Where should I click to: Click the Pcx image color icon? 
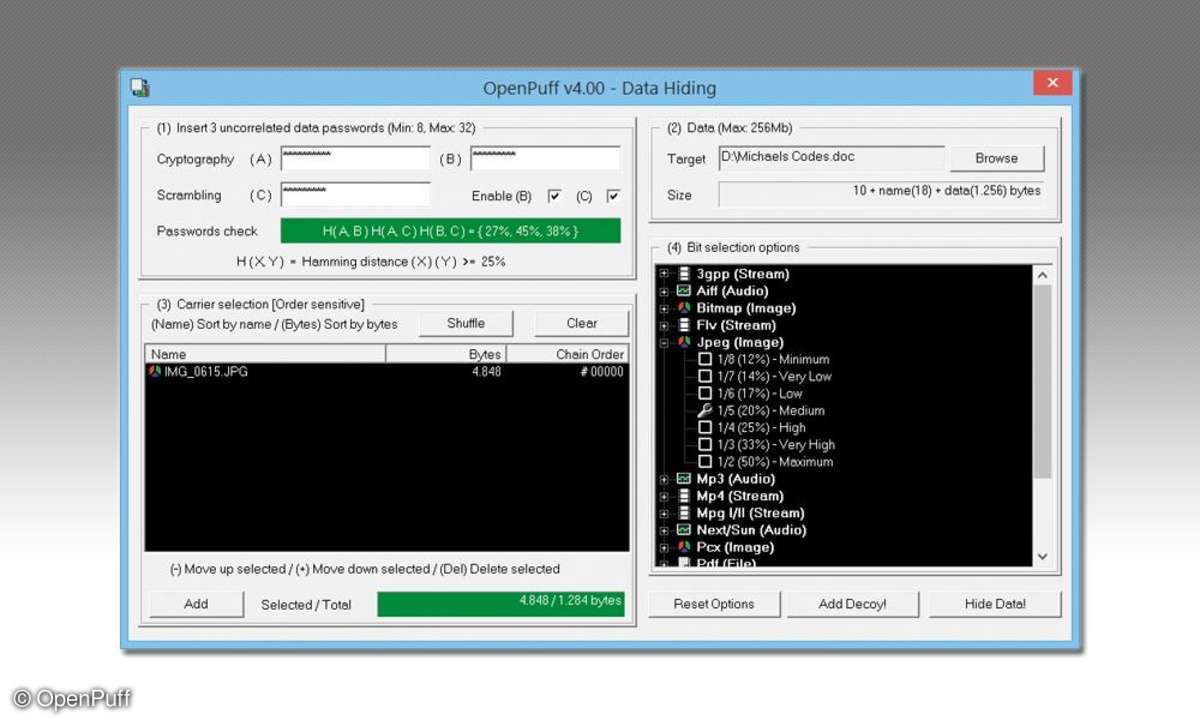point(684,547)
